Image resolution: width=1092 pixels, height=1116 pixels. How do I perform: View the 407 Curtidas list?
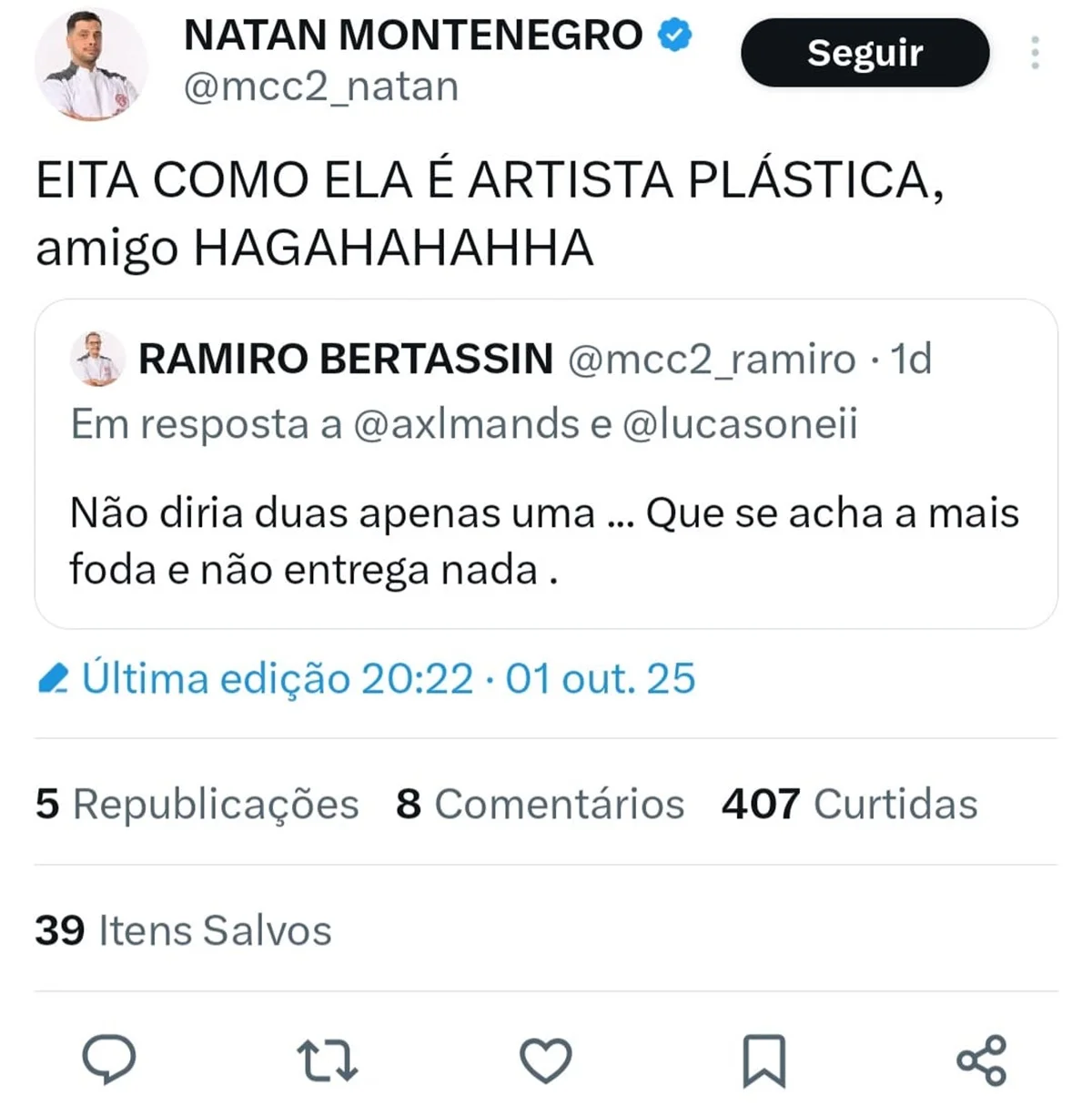point(849,805)
